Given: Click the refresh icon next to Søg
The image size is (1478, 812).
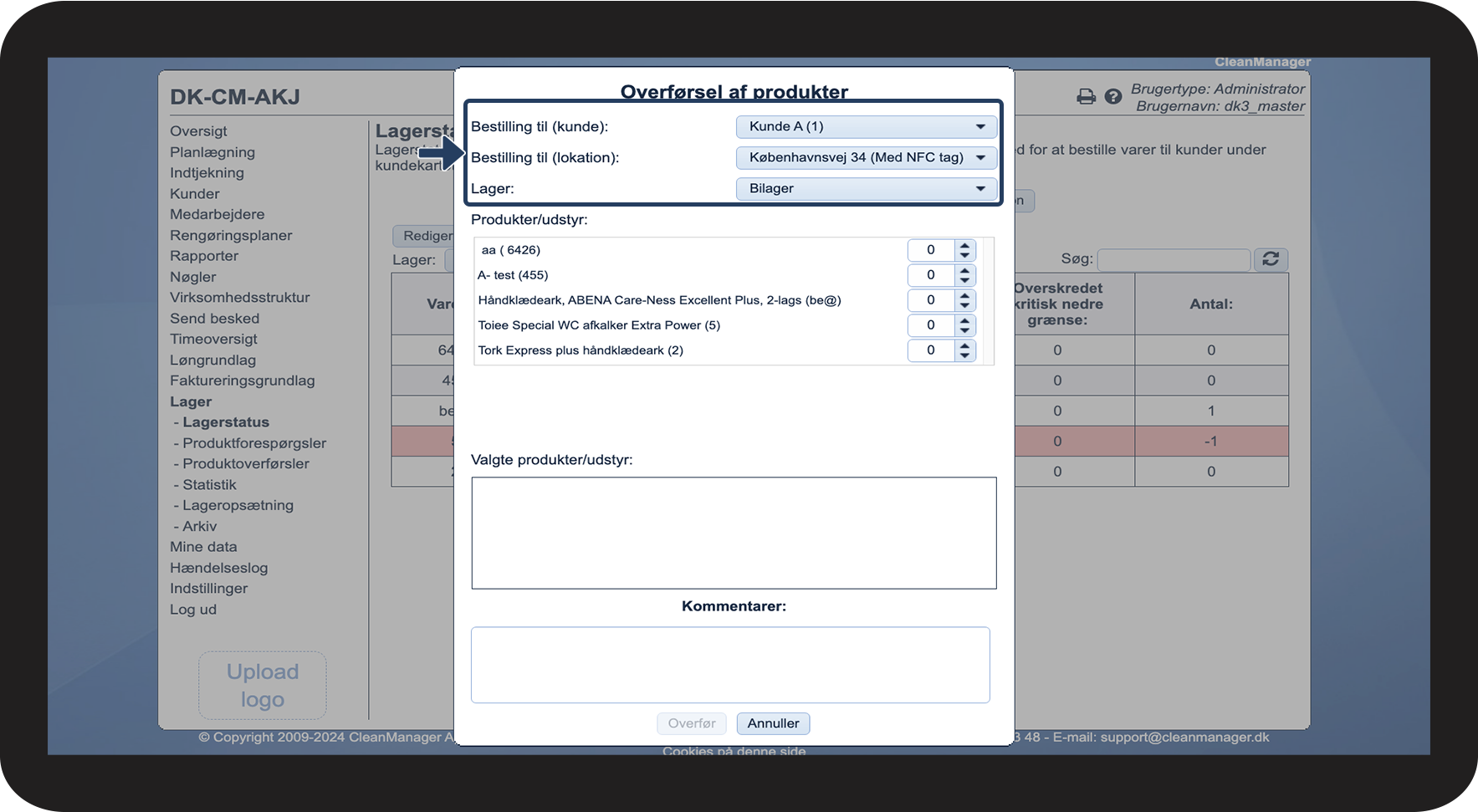Looking at the screenshot, I should (x=1271, y=259).
